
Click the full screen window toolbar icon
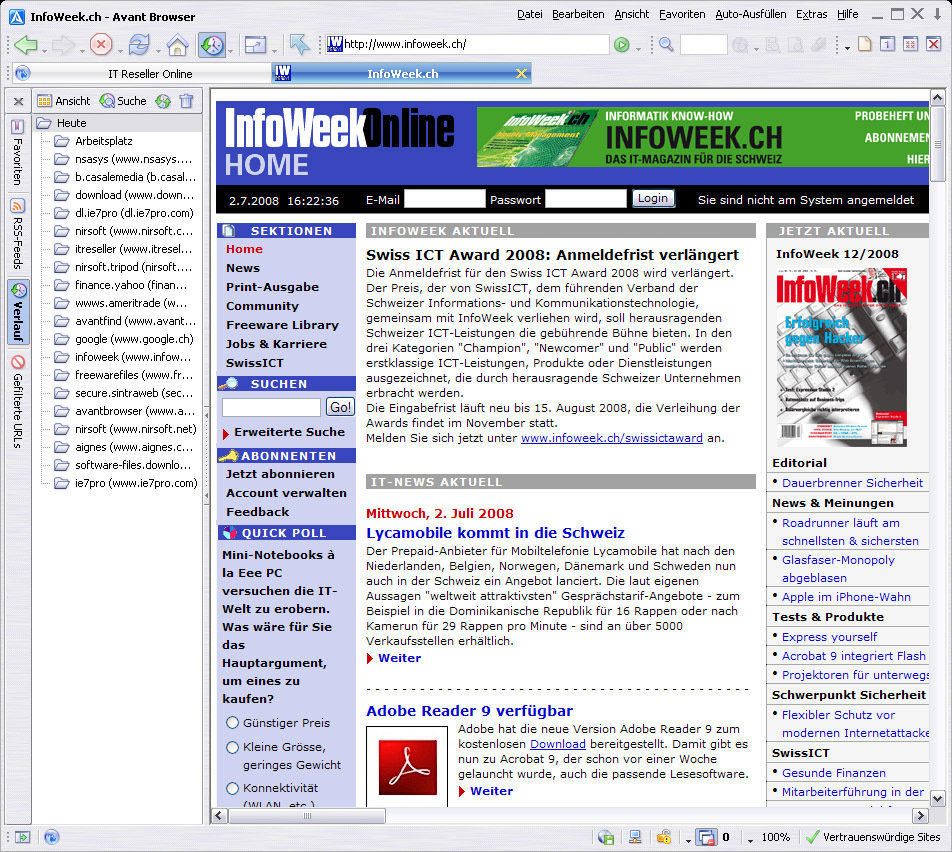(x=255, y=44)
